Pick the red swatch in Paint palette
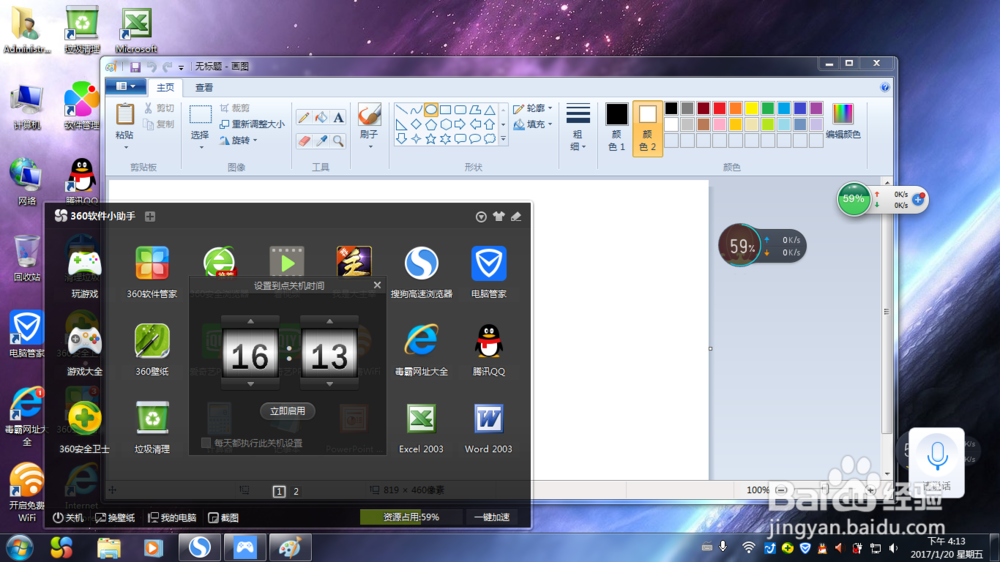Screen dimensions: 1000x562 pyautogui.click(x=719, y=108)
